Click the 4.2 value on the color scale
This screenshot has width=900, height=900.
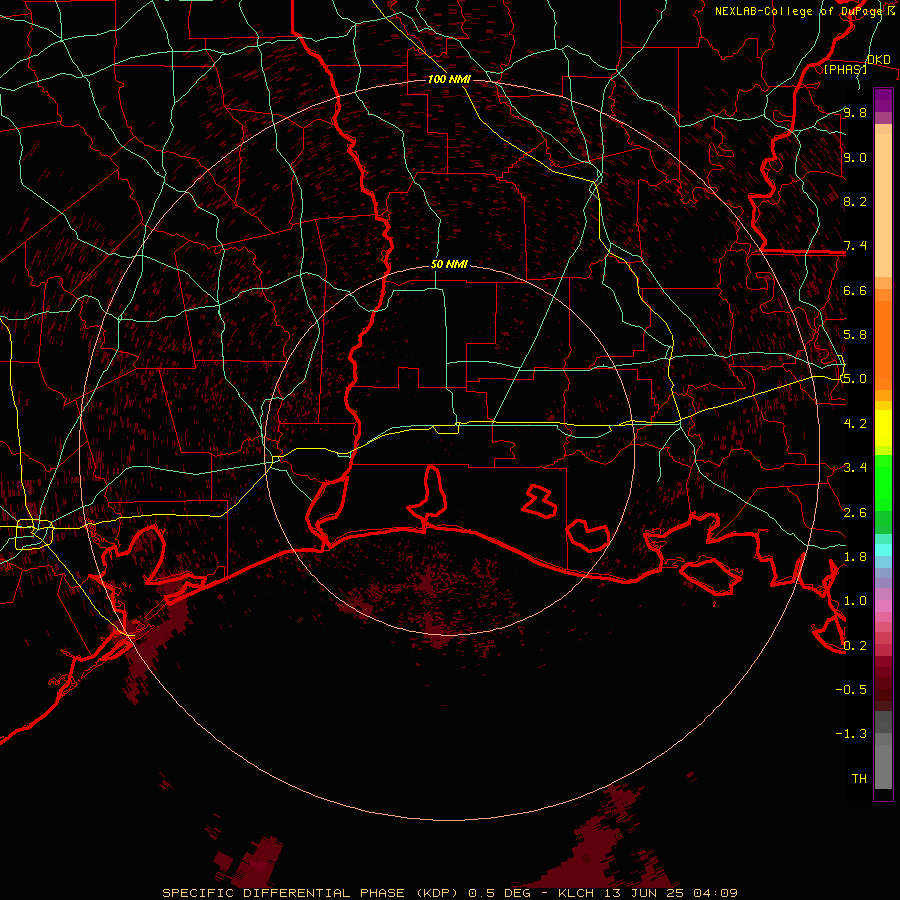coord(855,424)
